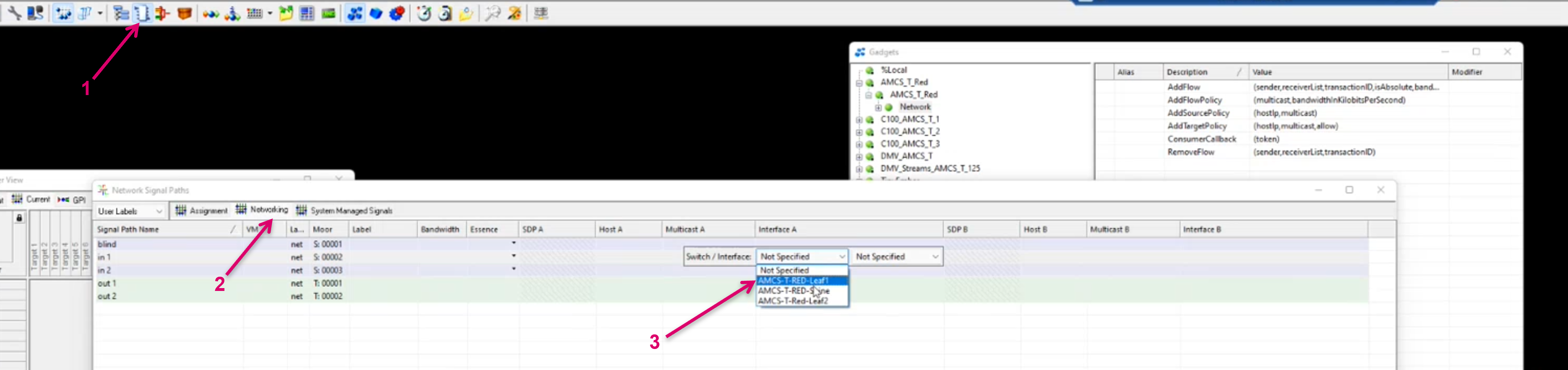Screen dimensions: 1568x370
Task: Click the magnifier search toolbar icon
Action: 492,13
